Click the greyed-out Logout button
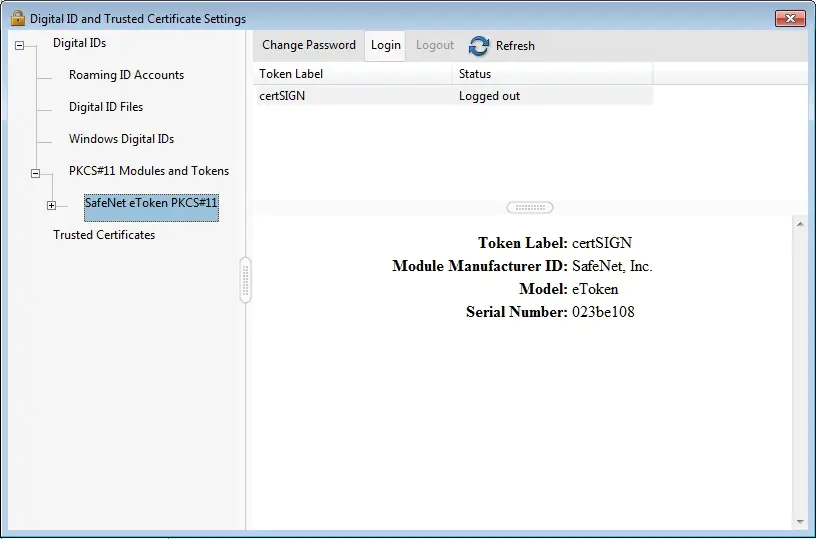This screenshot has height=539, width=816. 435,45
